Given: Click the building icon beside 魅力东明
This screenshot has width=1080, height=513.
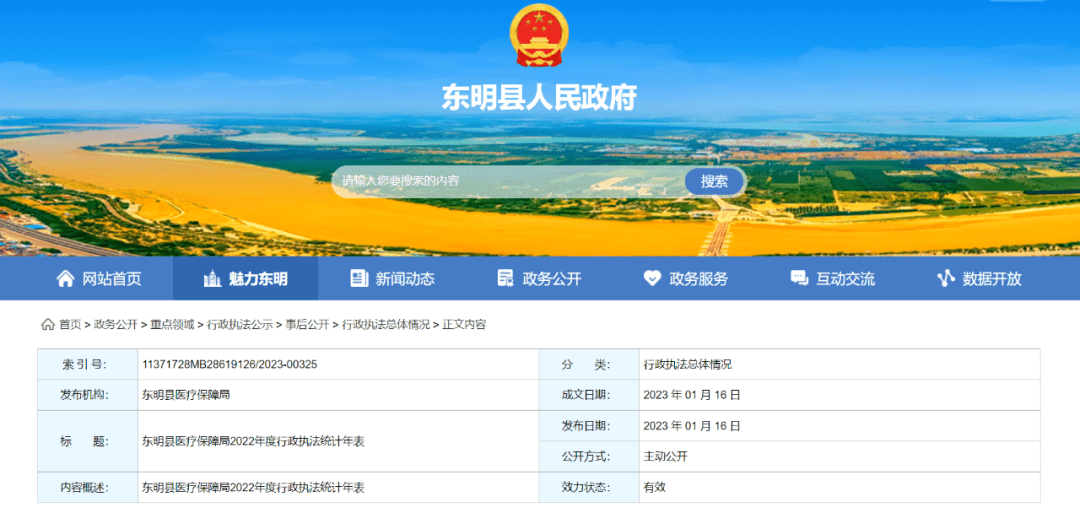Looking at the screenshot, I should click(x=212, y=278).
